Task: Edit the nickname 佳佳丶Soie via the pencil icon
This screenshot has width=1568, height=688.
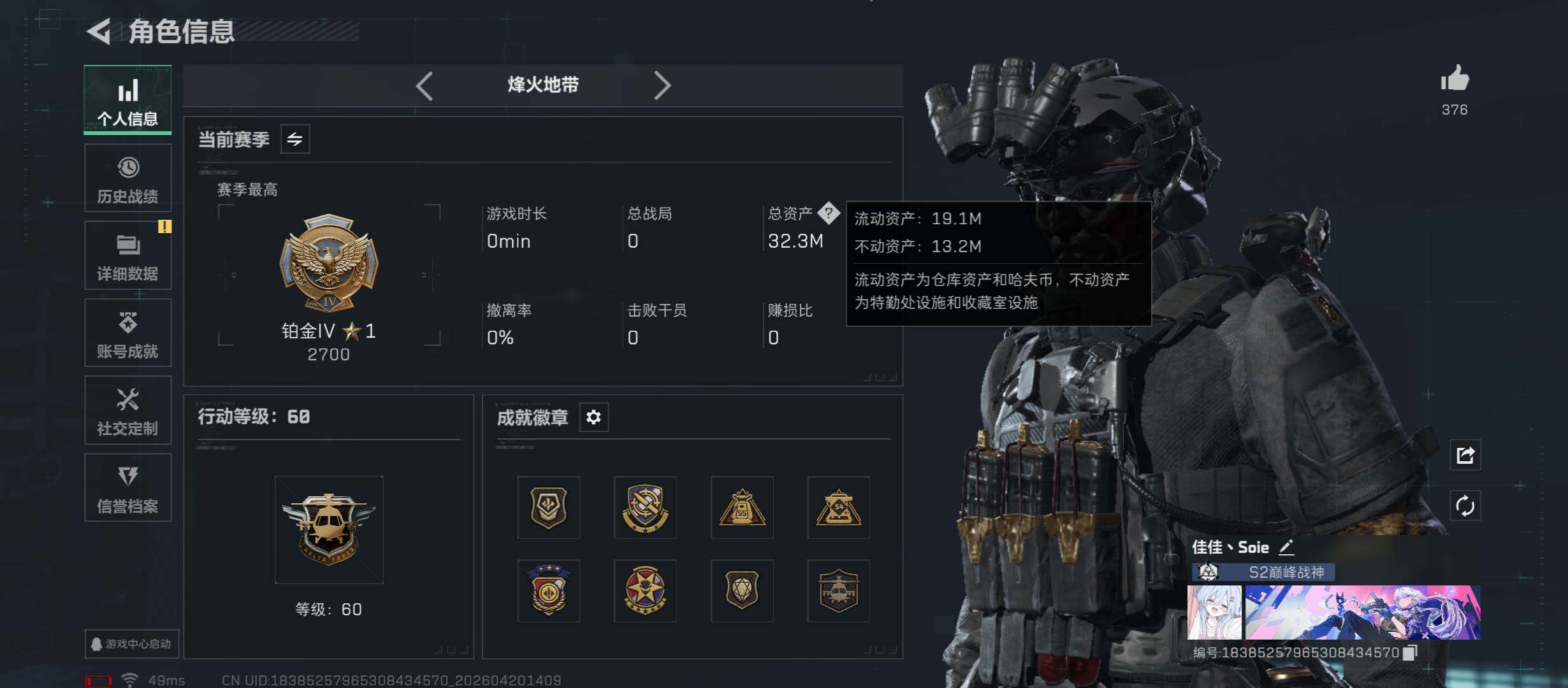Action: (x=1286, y=547)
